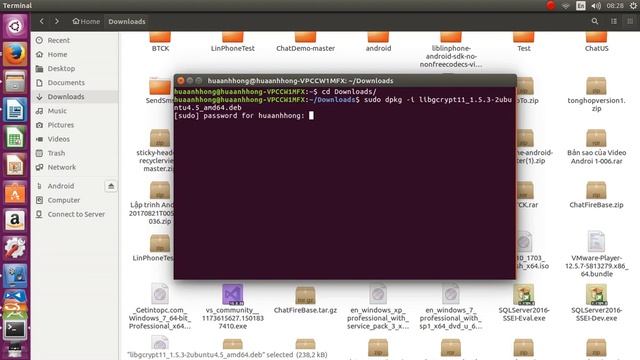Select the Bản sao của Video Androi rar
Image resolution: width=640 pixels, height=360 pixels.
click(x=596, y=138)
